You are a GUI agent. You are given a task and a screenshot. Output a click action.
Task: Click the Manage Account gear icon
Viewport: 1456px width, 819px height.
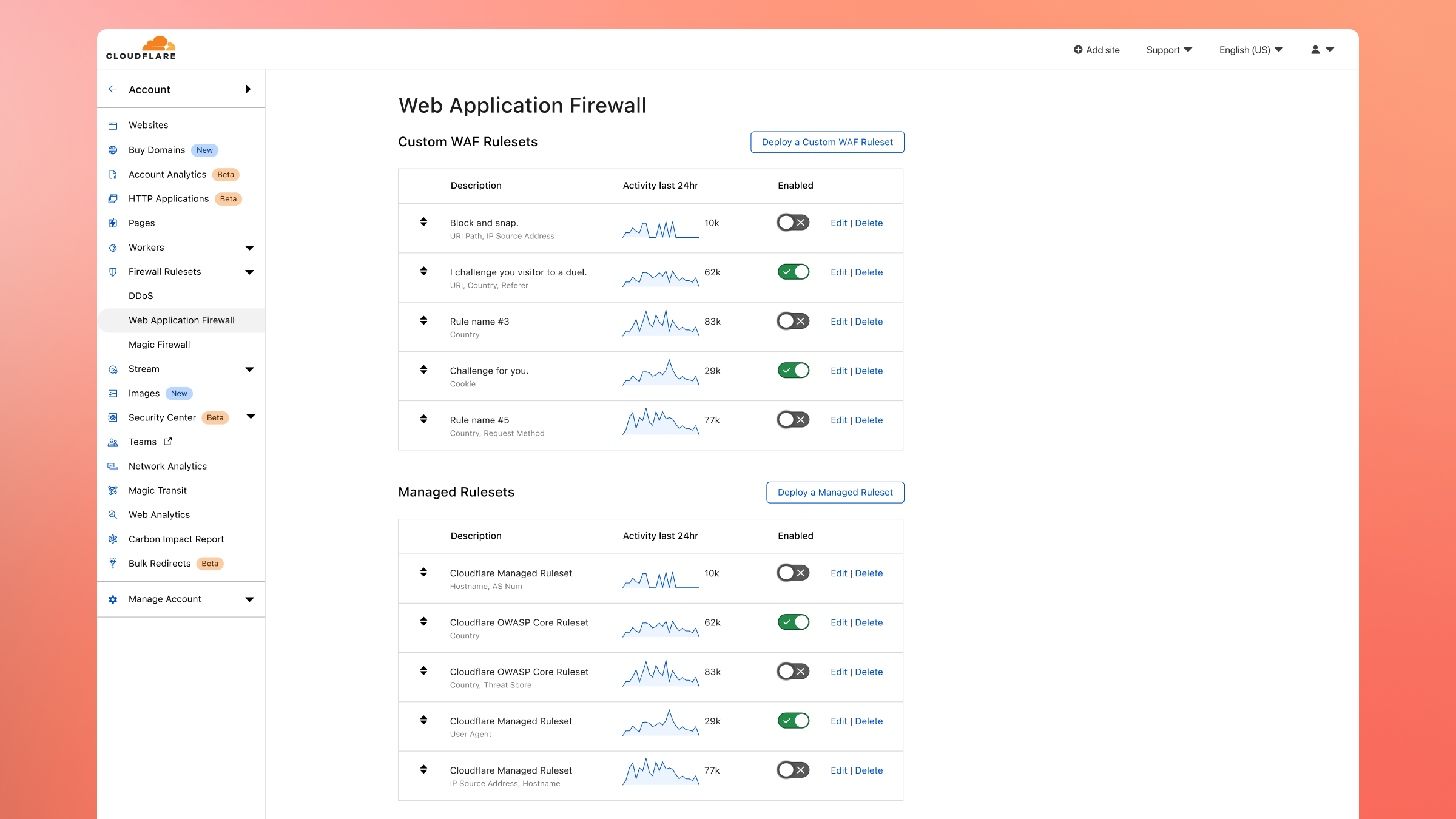[x=113, y=599]
